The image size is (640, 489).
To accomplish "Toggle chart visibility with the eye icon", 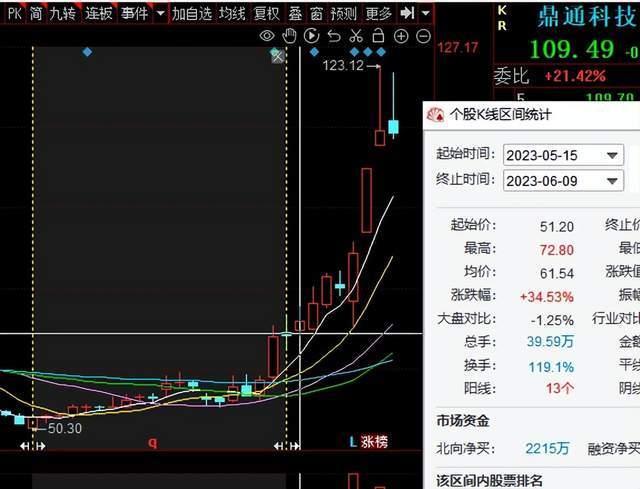I will click(x=267, y=36).
